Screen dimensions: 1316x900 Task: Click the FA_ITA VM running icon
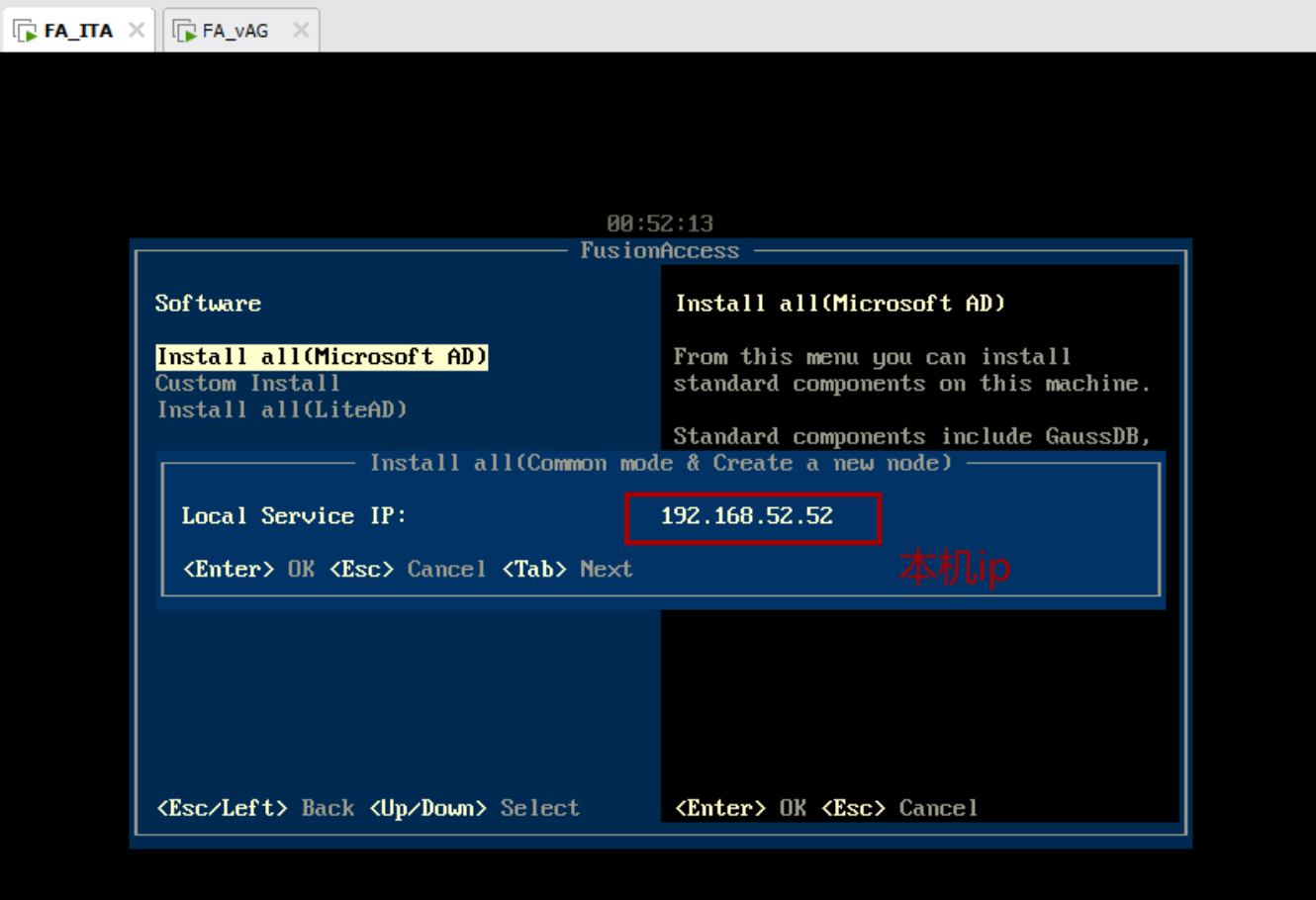click(x=25, y=31)
